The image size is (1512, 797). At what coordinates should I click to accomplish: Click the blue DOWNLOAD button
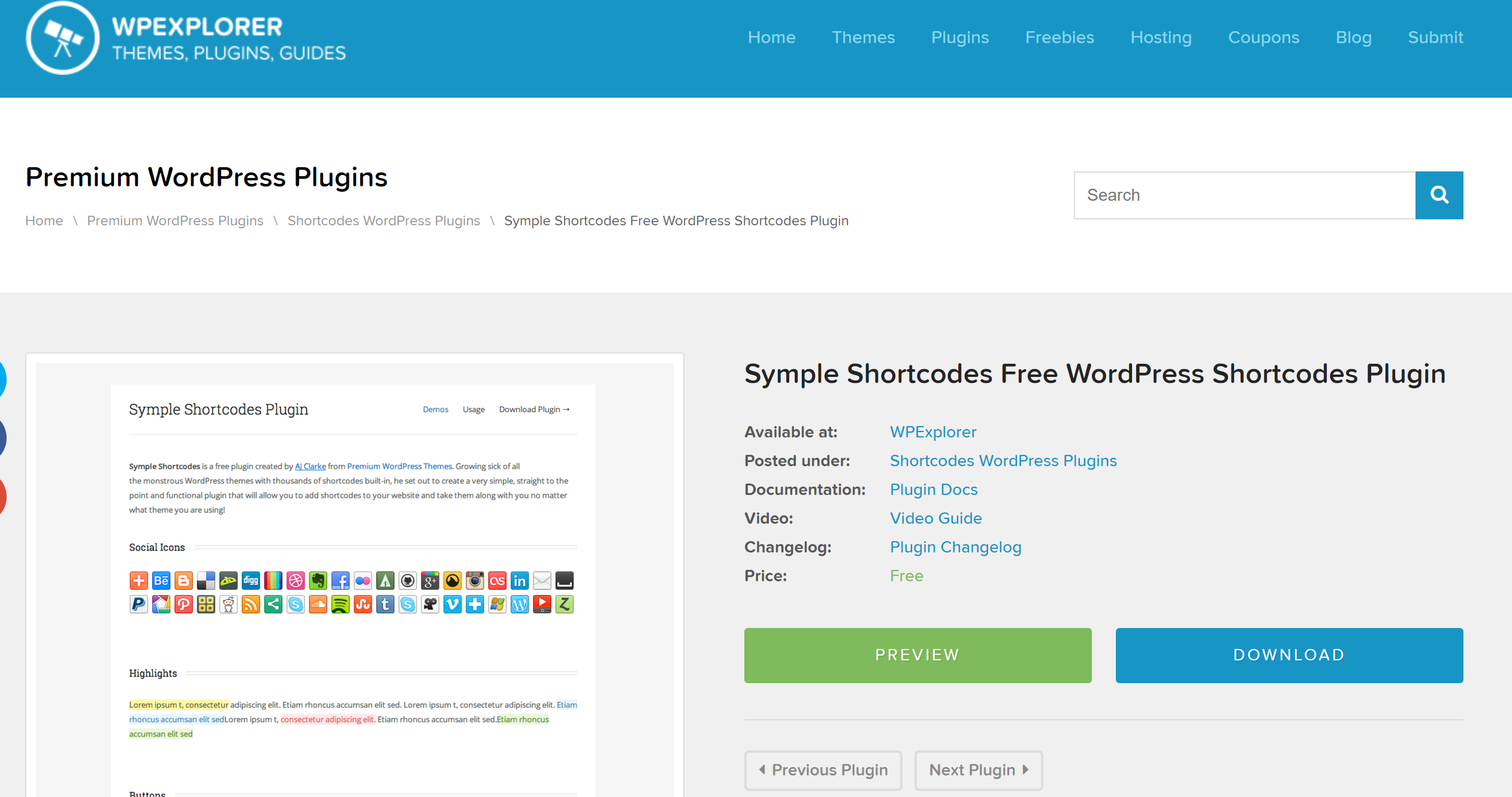[x=1289, y=654]
